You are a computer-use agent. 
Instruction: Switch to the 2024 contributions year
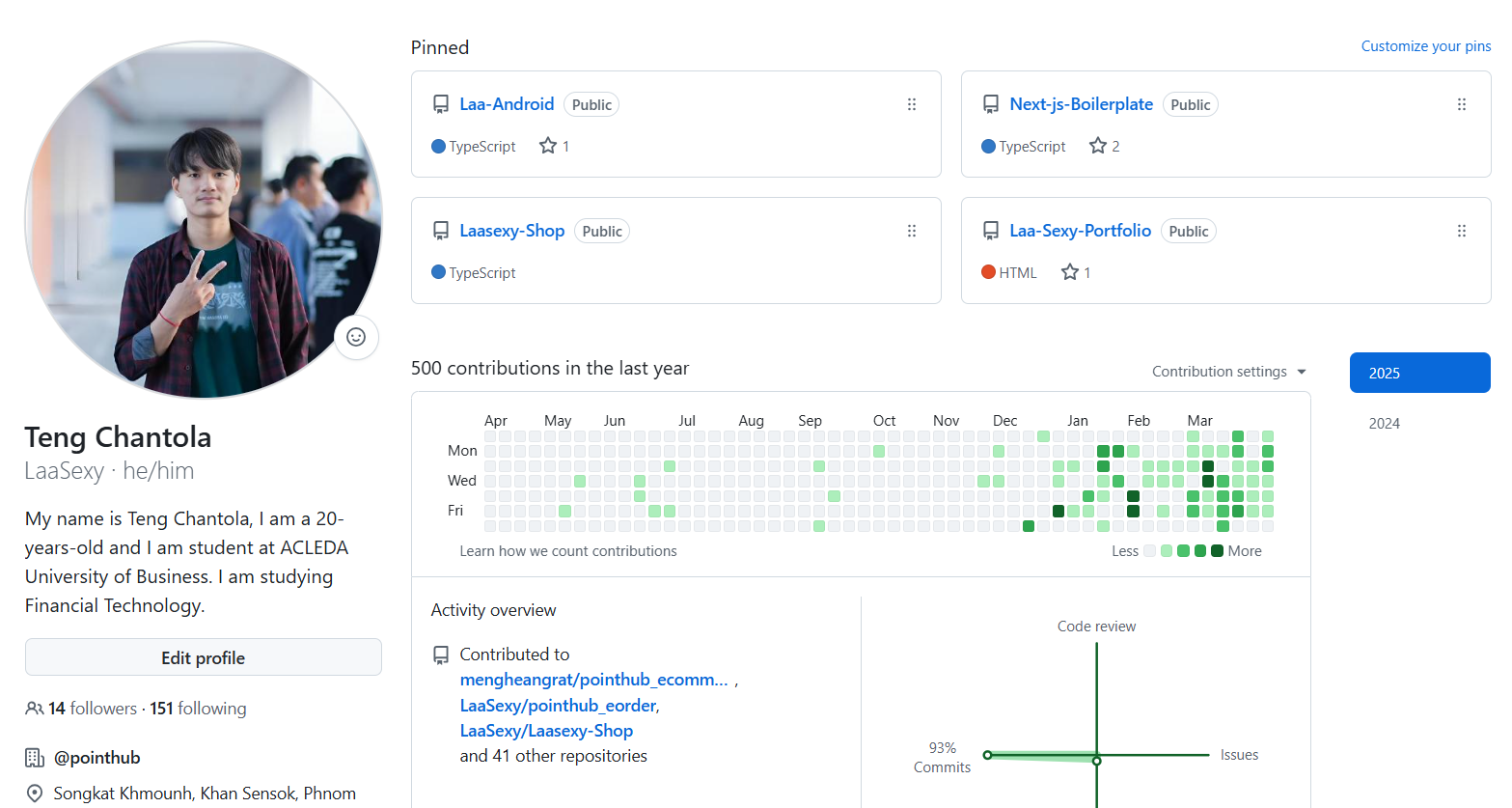[x=1385, y=423]
